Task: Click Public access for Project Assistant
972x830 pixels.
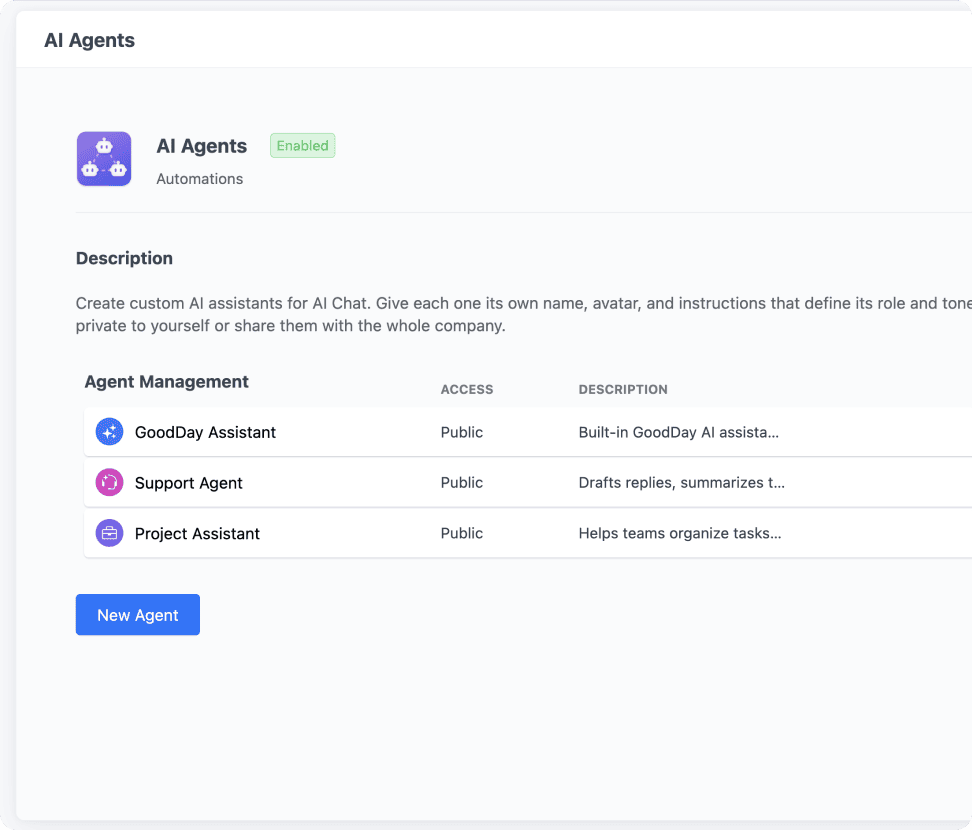Action: (462, 533)
